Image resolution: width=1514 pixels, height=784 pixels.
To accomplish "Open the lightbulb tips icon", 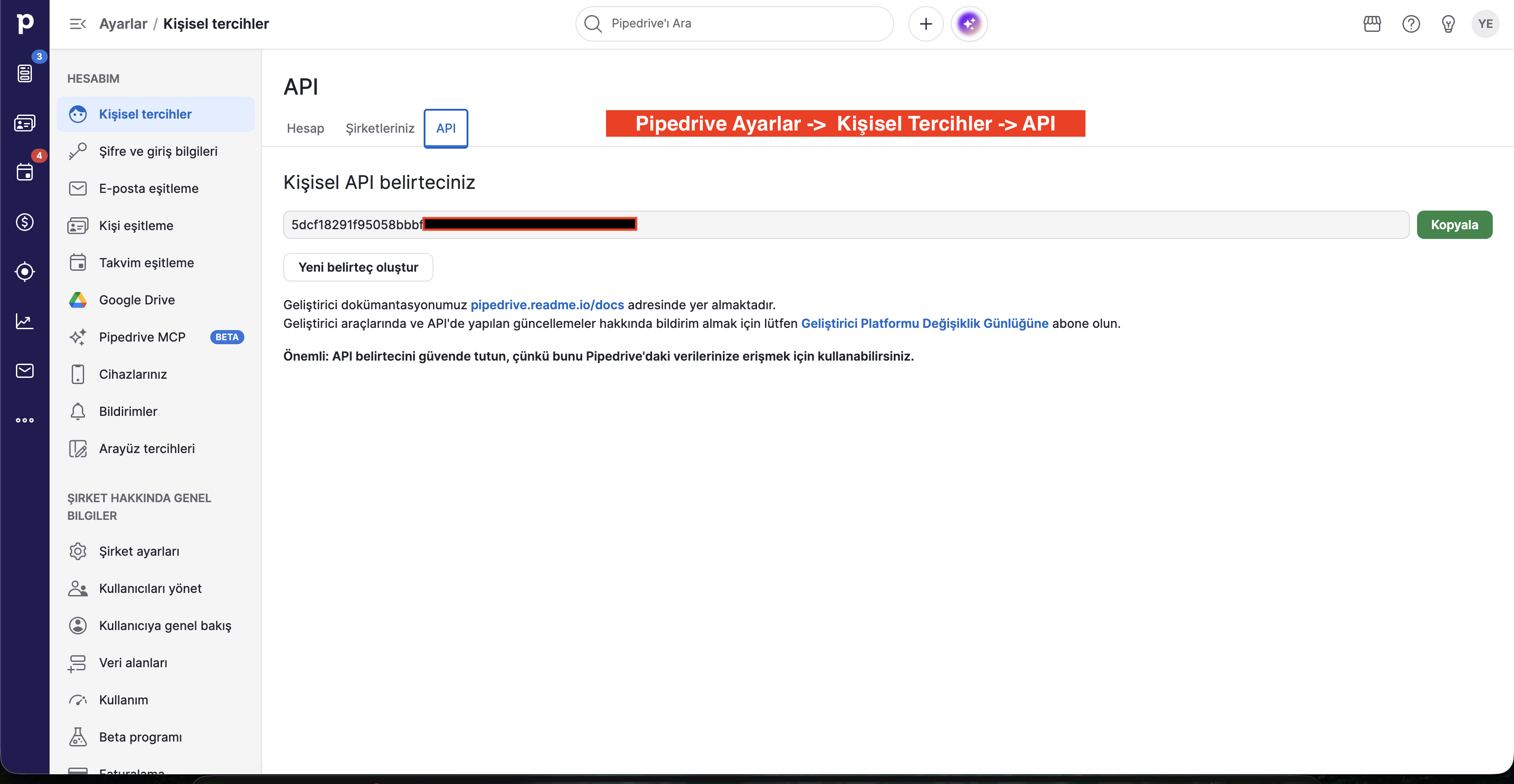I will pos(1448,24).
